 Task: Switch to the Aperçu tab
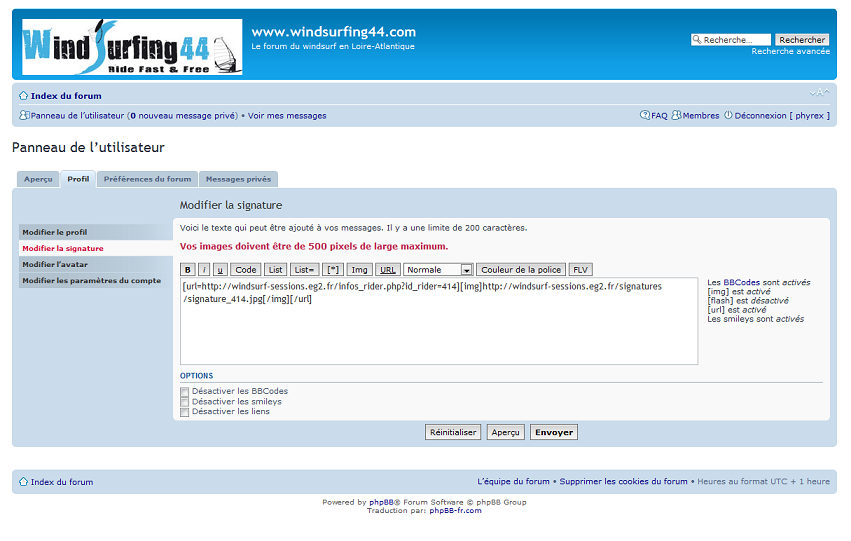pos(38,179)
